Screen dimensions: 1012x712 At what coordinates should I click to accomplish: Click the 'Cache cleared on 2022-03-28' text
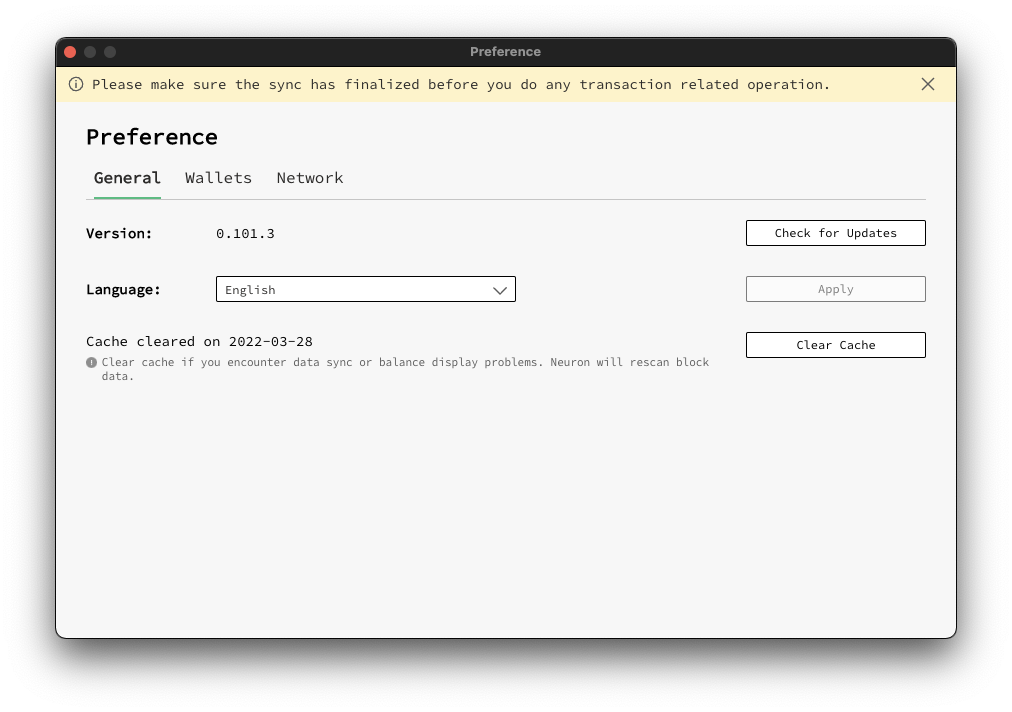pyautogui.click(x=199, y=341)
